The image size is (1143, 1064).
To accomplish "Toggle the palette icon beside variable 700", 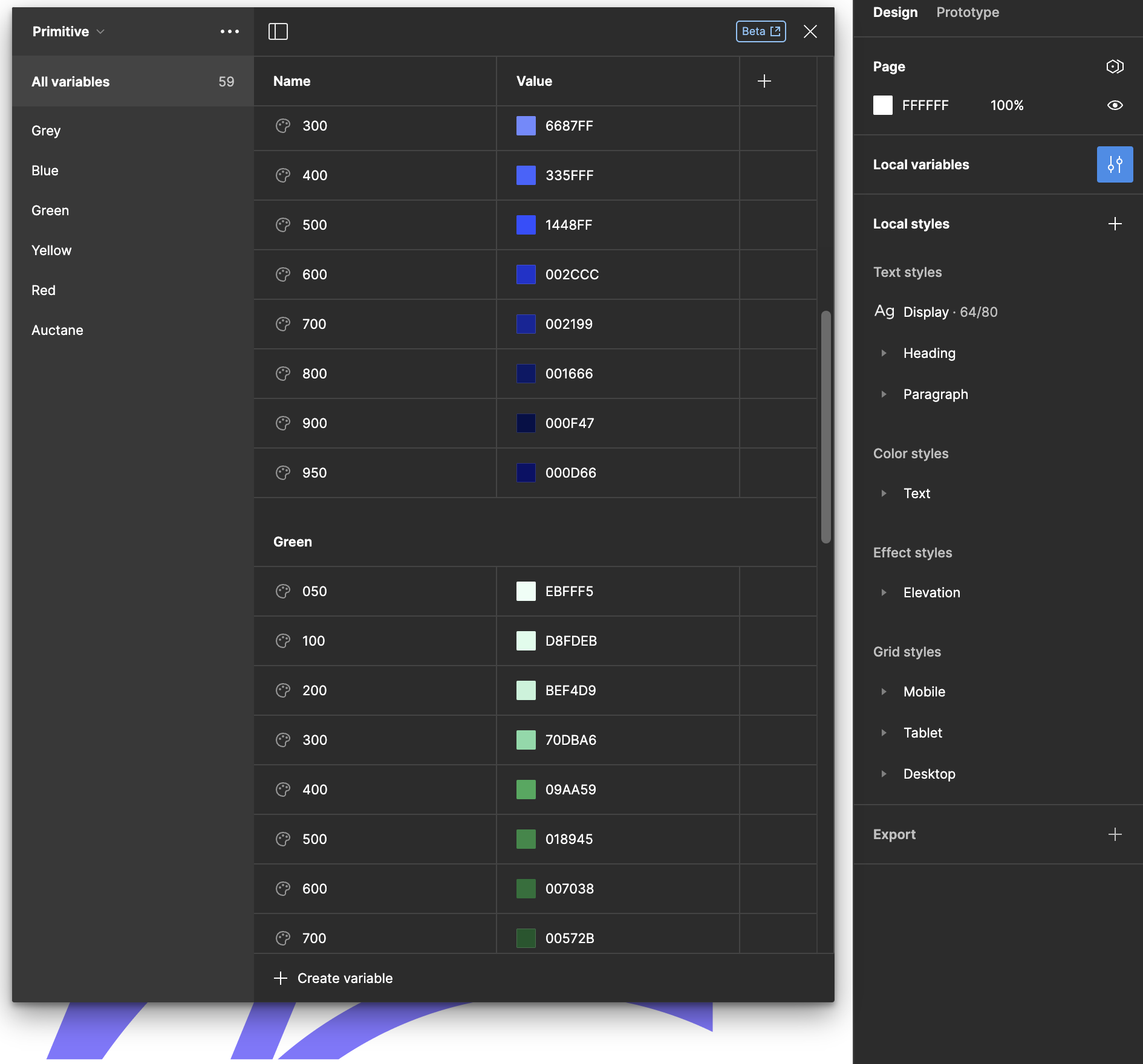I will (283, 324).
